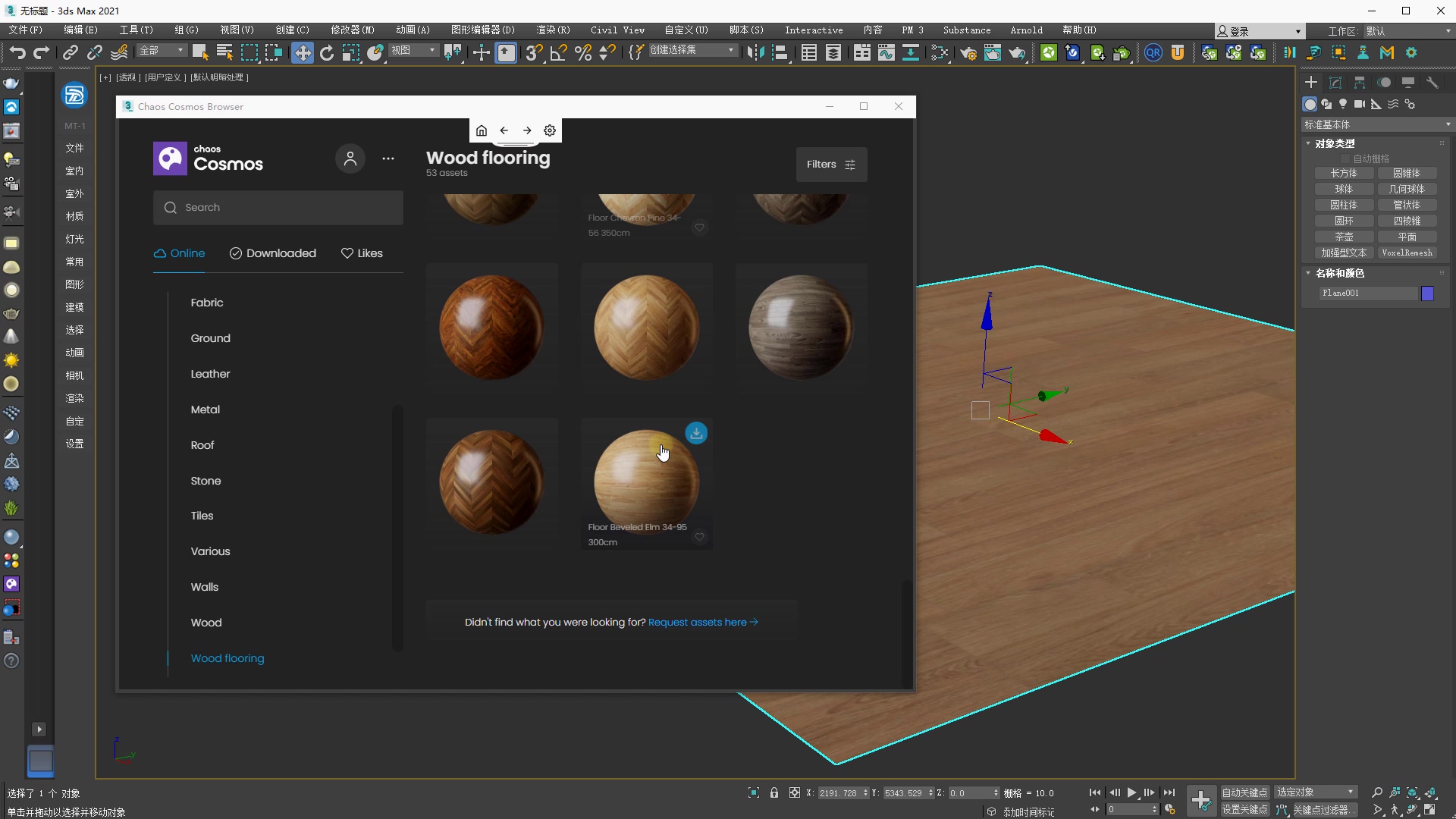
Task: Open the 渲染(R) menu
Action: coord(553,30)
